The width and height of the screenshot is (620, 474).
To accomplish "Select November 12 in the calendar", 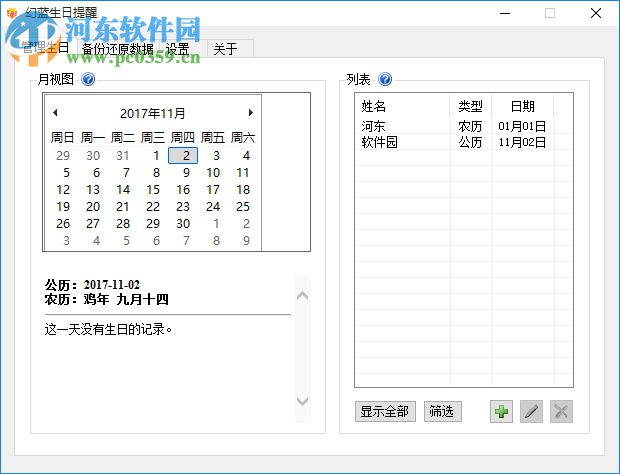I will click(63, 189).
